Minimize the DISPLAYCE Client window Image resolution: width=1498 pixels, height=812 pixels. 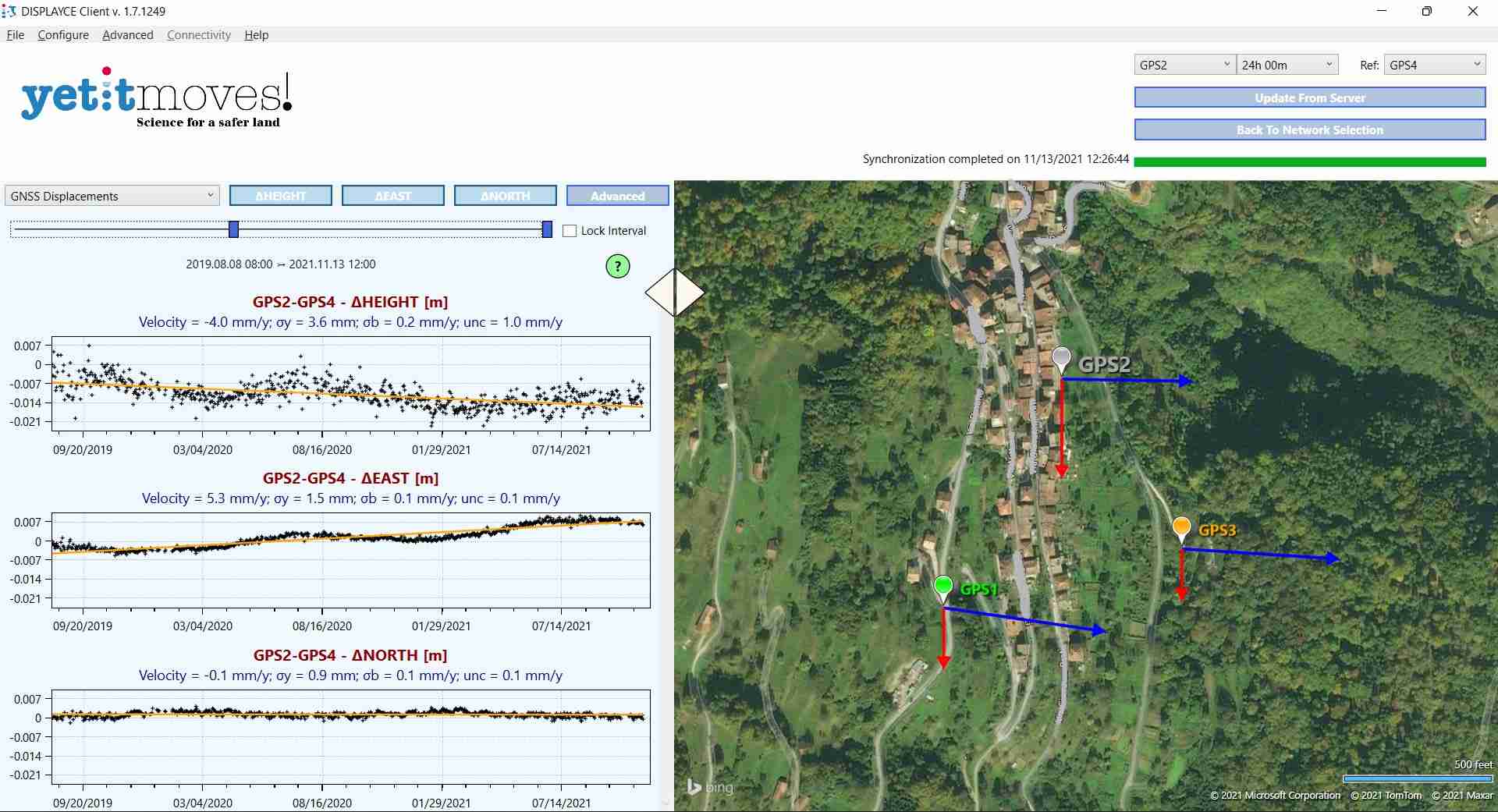(x=1382, y=11)
